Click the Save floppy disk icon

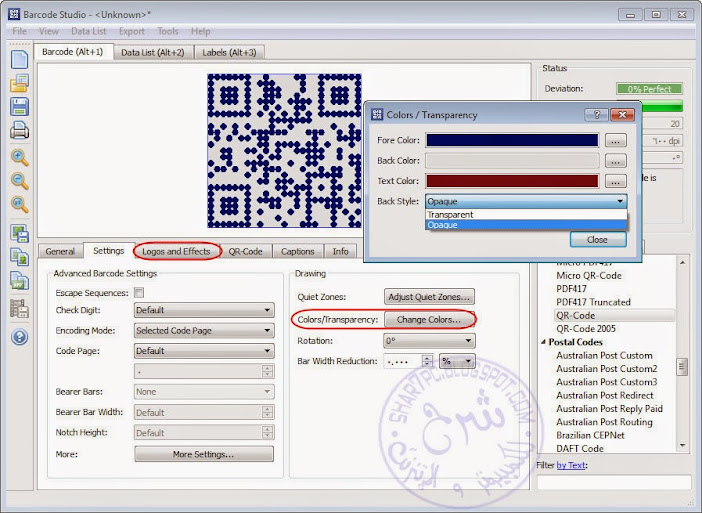click(19, 107)
